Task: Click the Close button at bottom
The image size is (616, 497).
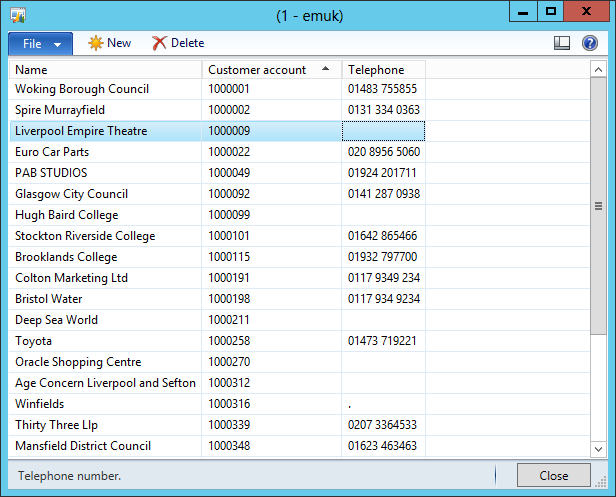Action: 554,475
